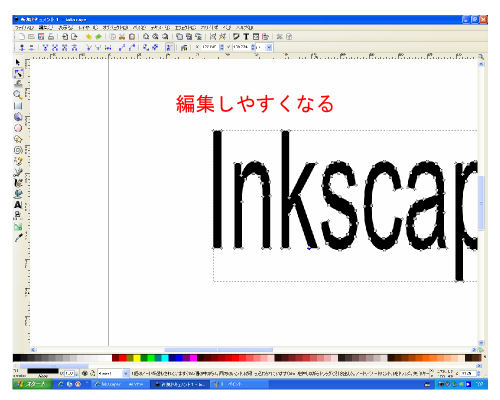Select the Pen Bezier tool

coord(18,172)
